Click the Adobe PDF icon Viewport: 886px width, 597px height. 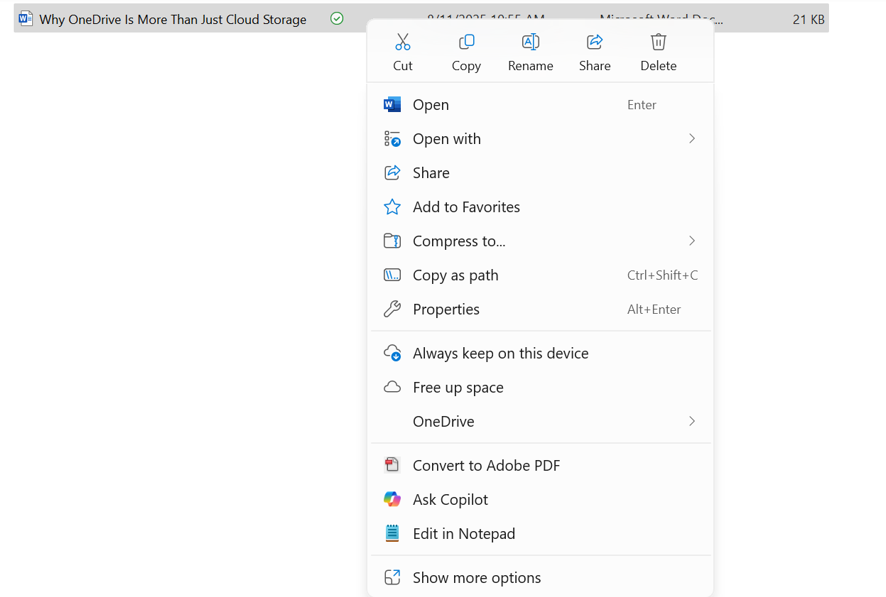click(x=392, y=465)
